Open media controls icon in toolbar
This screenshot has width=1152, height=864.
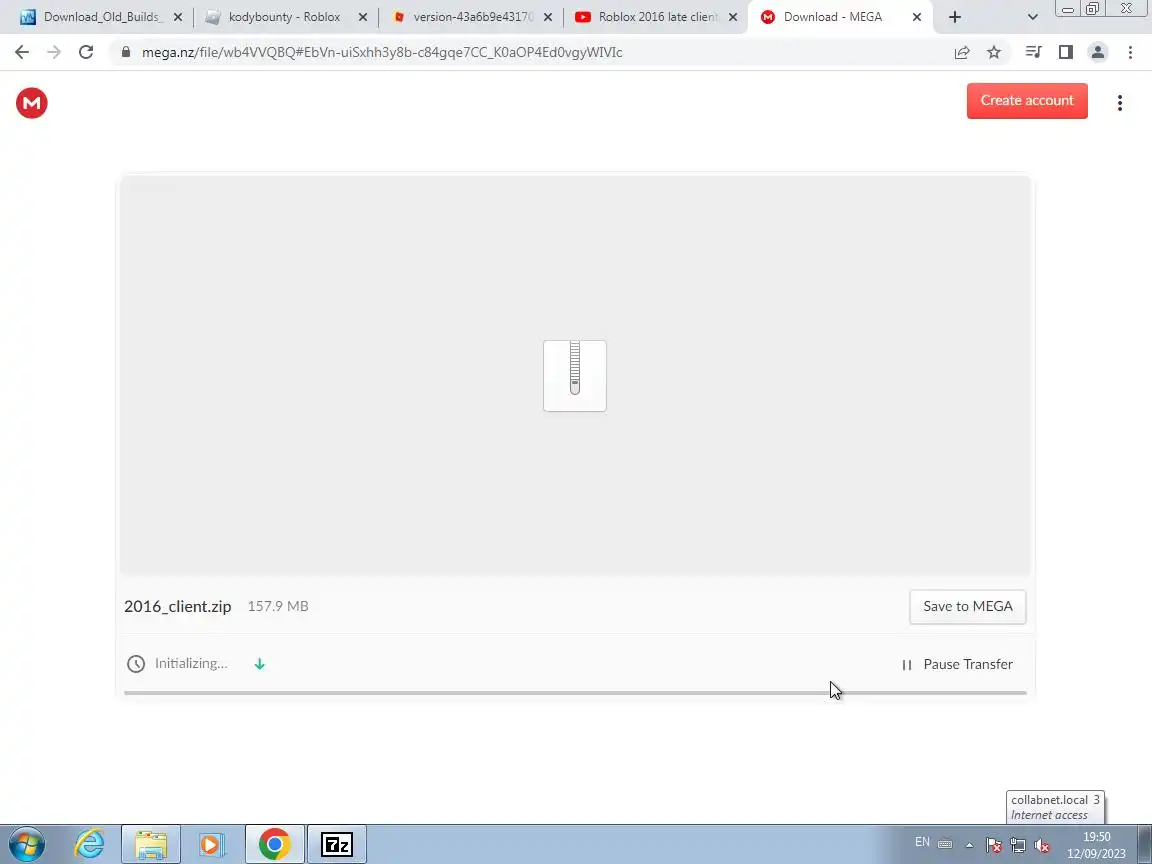coord(1034,52)
